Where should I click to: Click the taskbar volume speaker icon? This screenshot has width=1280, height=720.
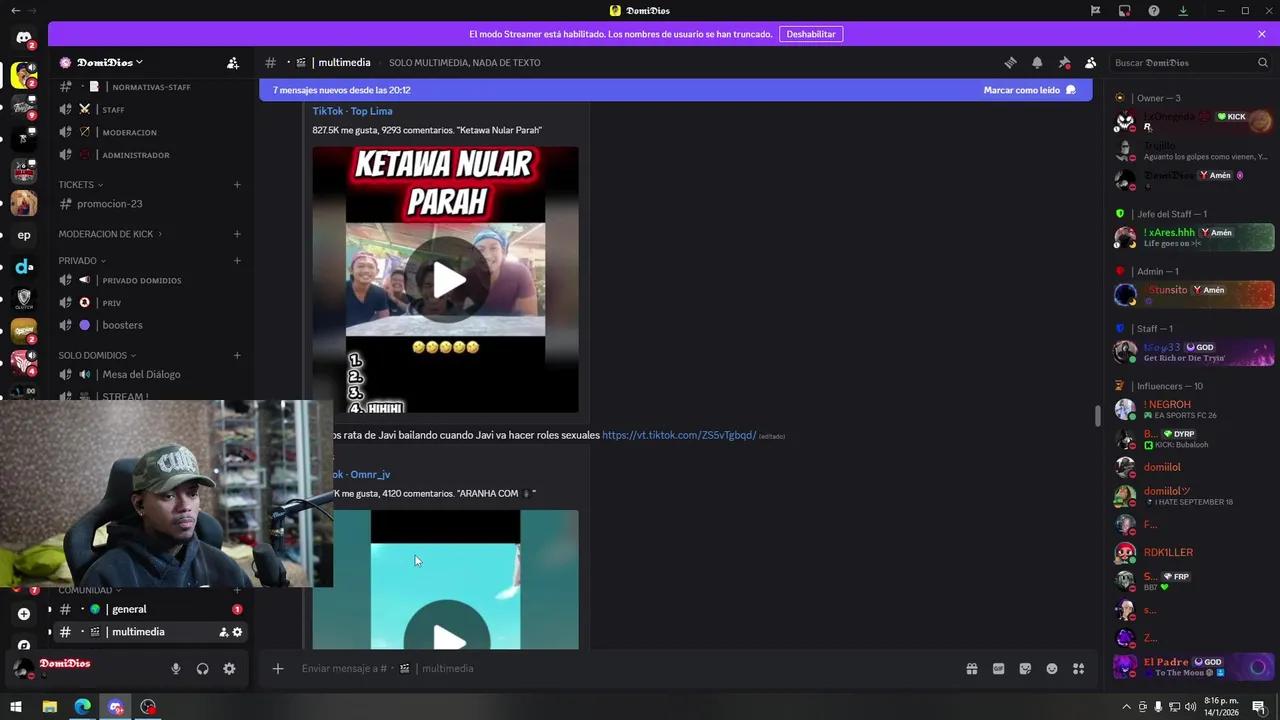pyautogui.click(x=1190, y=707)
